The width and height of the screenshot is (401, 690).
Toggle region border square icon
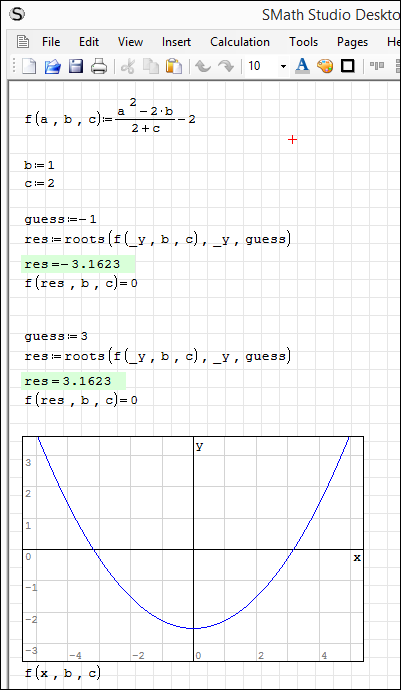point(348,66)
